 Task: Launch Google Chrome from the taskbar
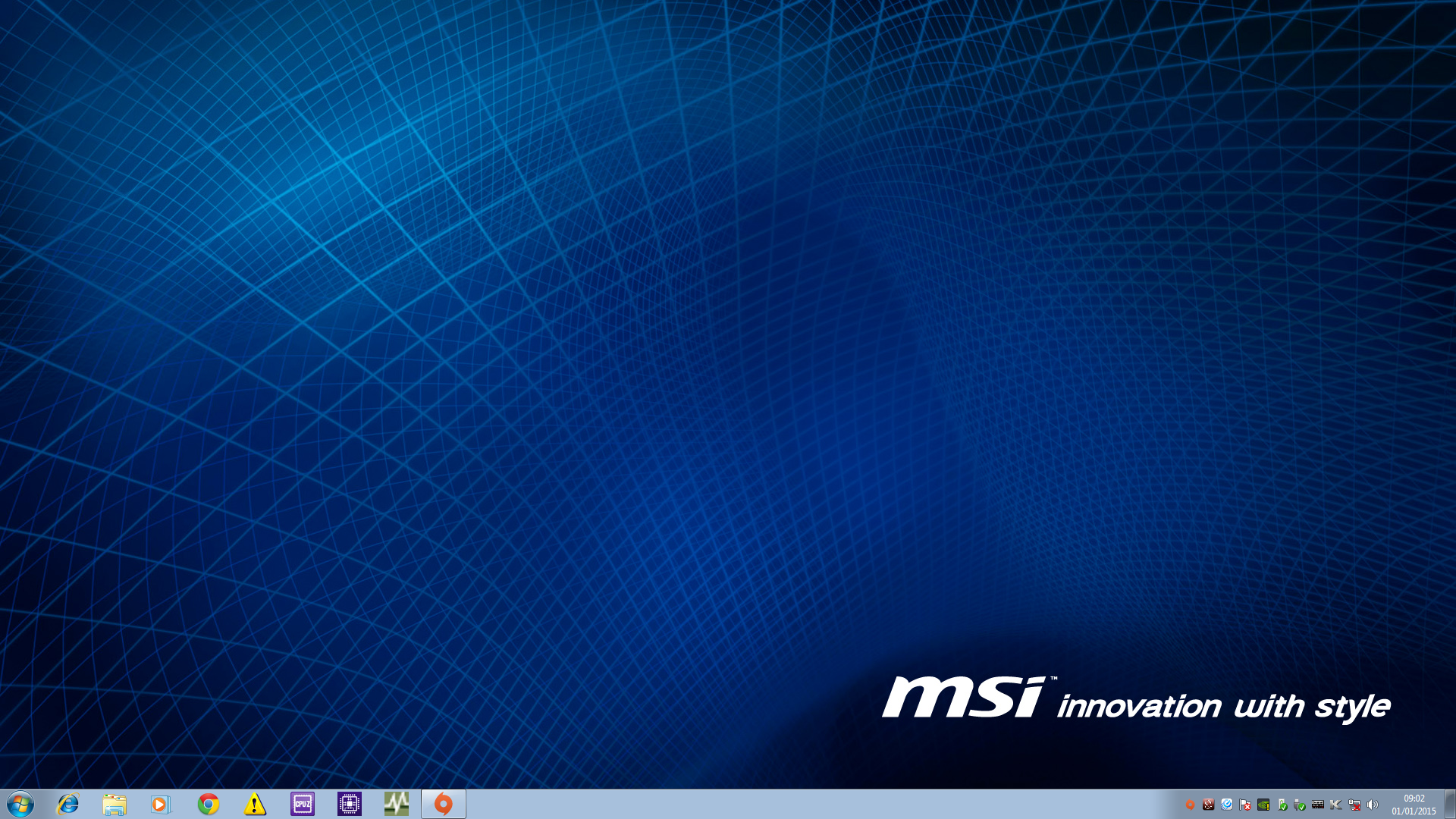click(x=208, y=804)
